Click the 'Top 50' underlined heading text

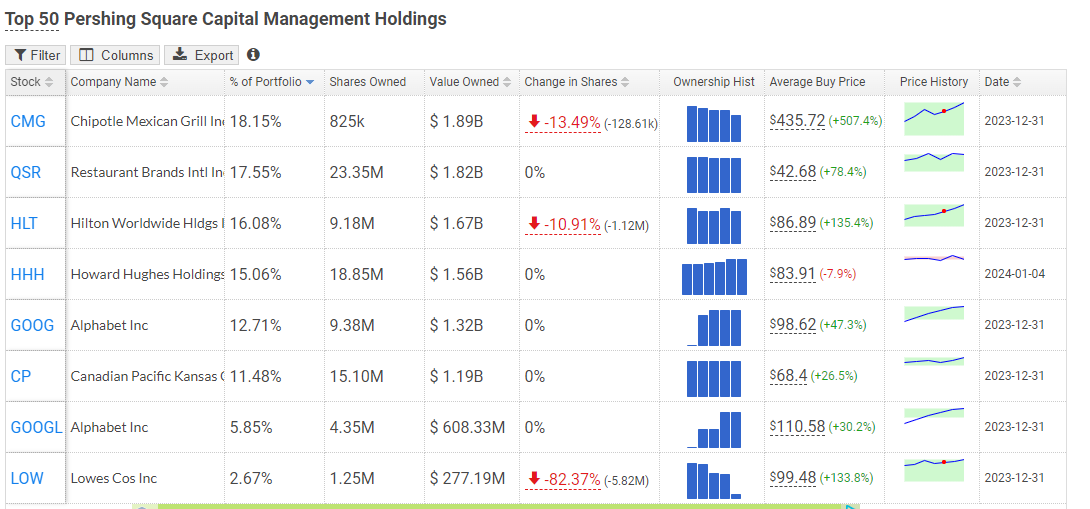tap(31, 19)
